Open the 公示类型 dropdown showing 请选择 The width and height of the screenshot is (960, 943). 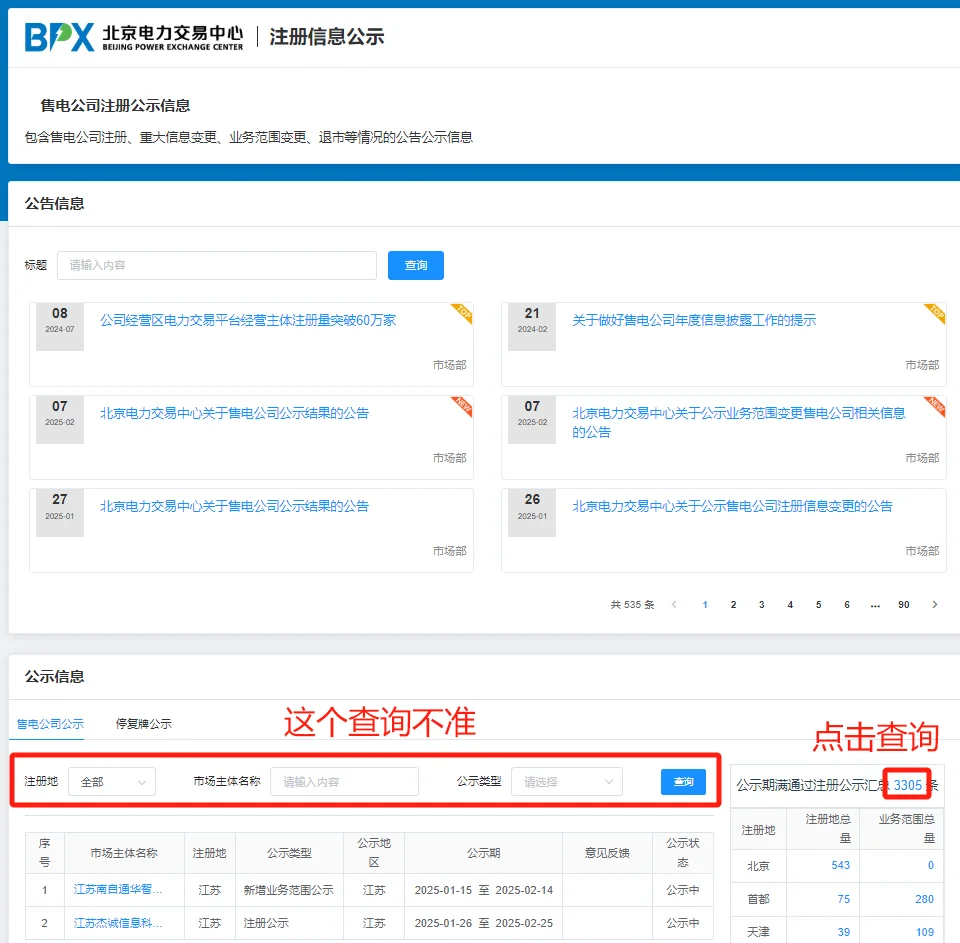(x=566, y=781)
